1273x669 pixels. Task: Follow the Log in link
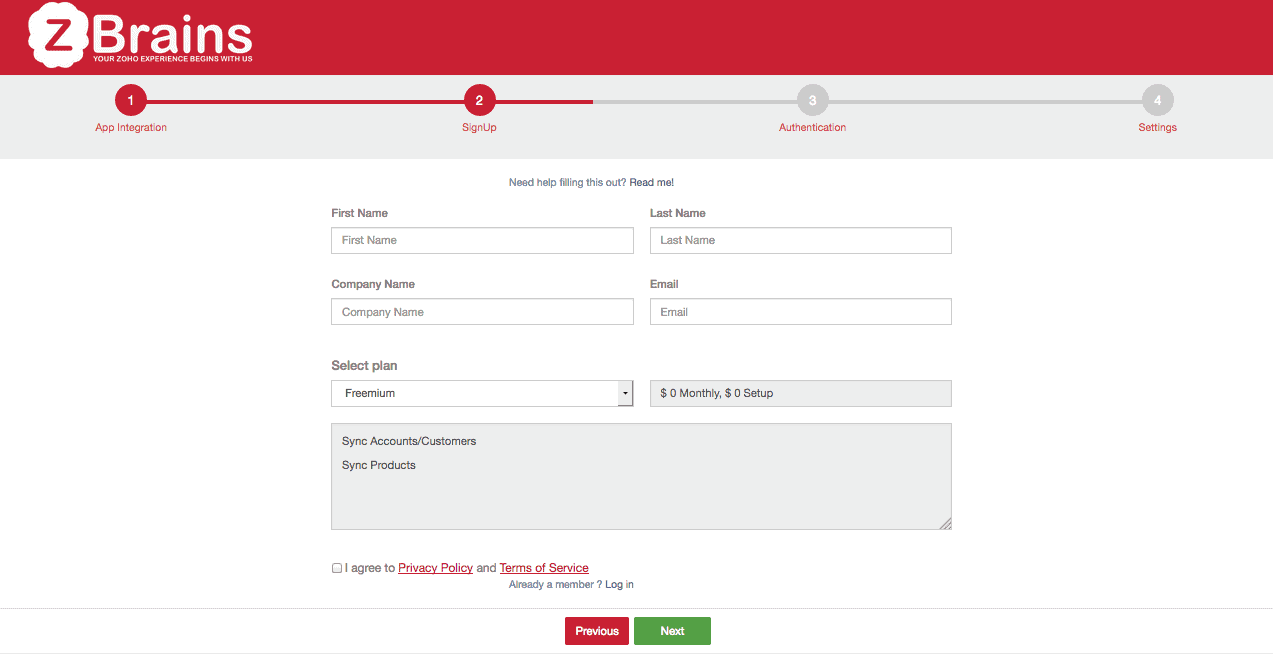pos(619,584)
